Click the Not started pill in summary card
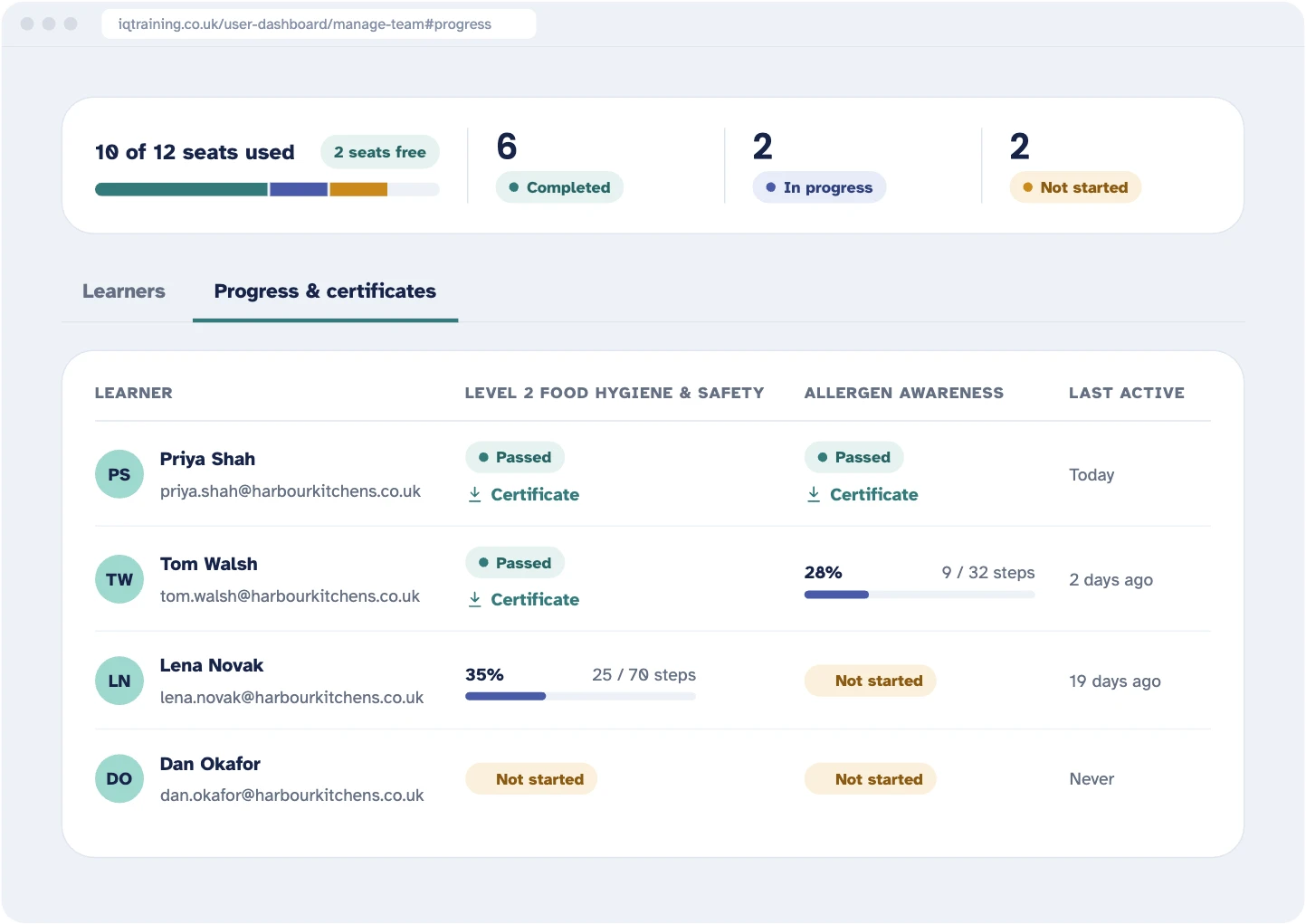The width and height of the screenshot is (1306, 924). (x=1075, y=187)
